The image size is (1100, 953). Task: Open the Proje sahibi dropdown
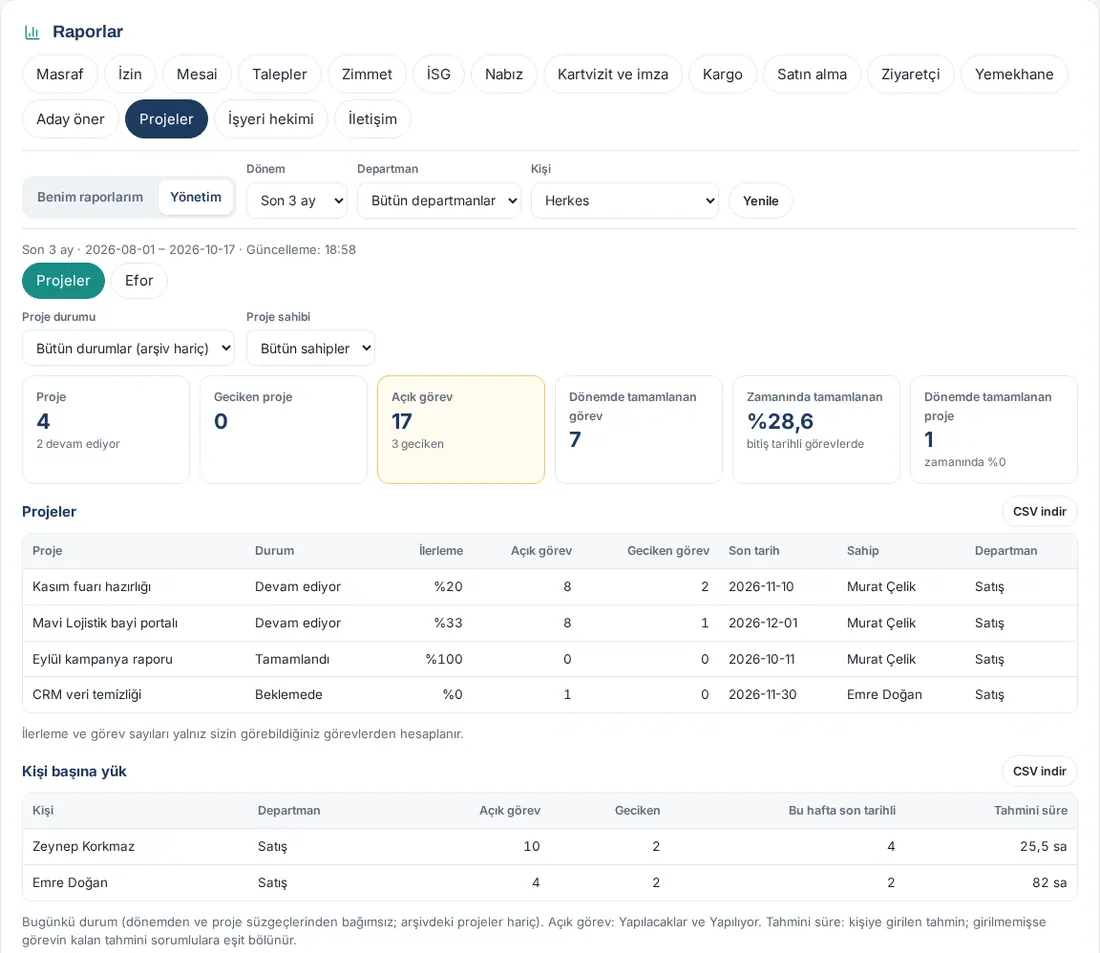[310, 348]
